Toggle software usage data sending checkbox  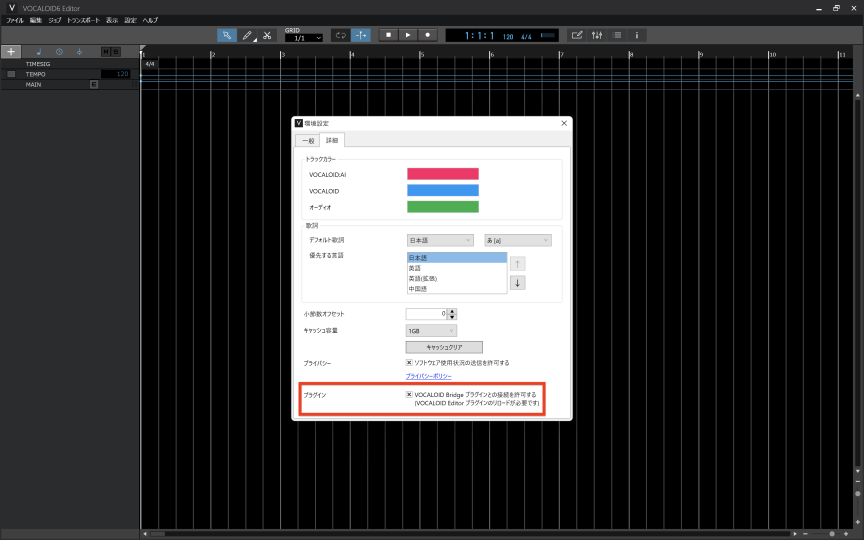(410, 362)
